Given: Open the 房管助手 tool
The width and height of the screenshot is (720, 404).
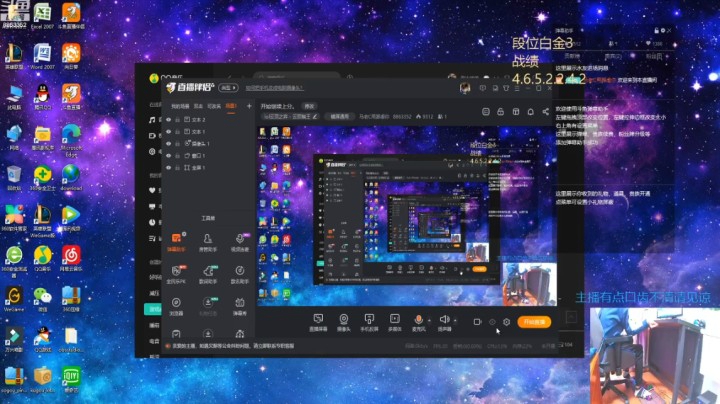Looking at the screenshot, I should (x=208, y=242).
